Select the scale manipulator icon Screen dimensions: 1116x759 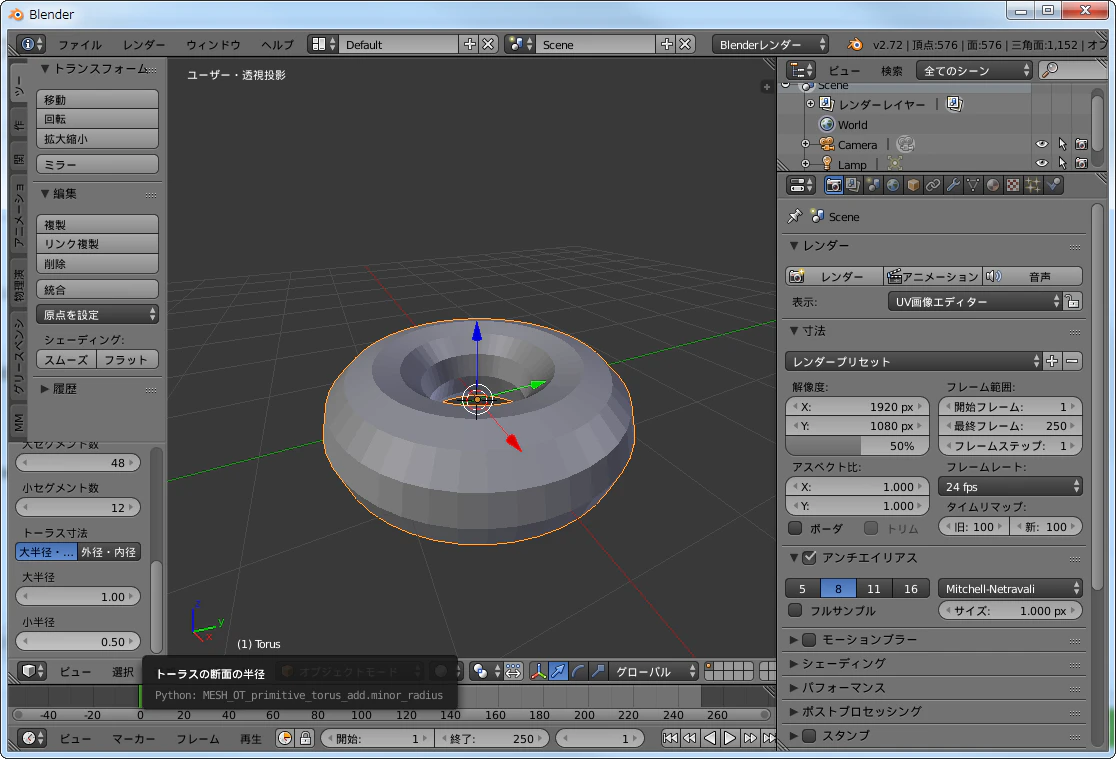coord(599,671)
